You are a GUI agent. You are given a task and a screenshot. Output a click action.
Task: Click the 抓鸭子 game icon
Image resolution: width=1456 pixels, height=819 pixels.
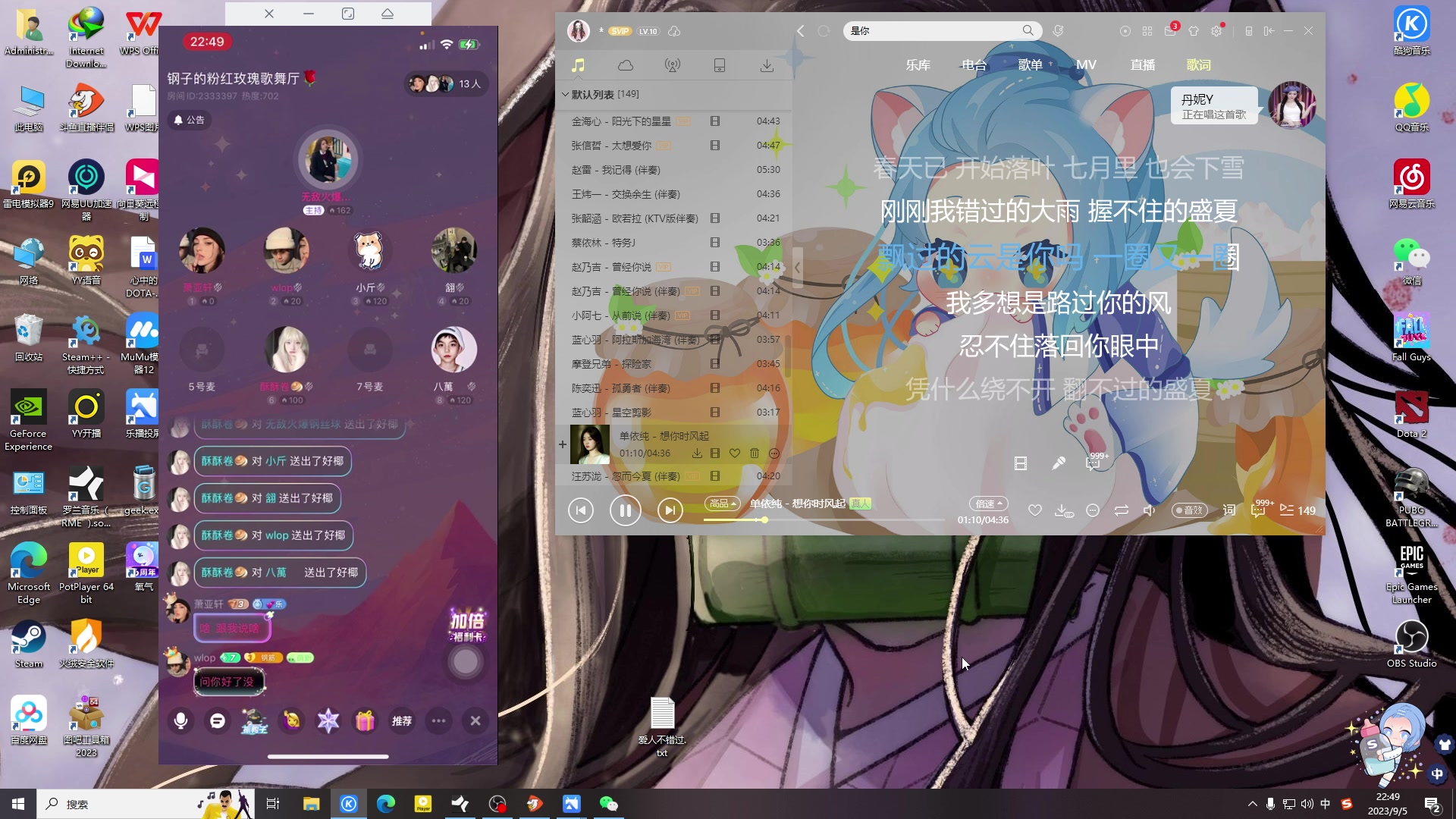(255, 720)
